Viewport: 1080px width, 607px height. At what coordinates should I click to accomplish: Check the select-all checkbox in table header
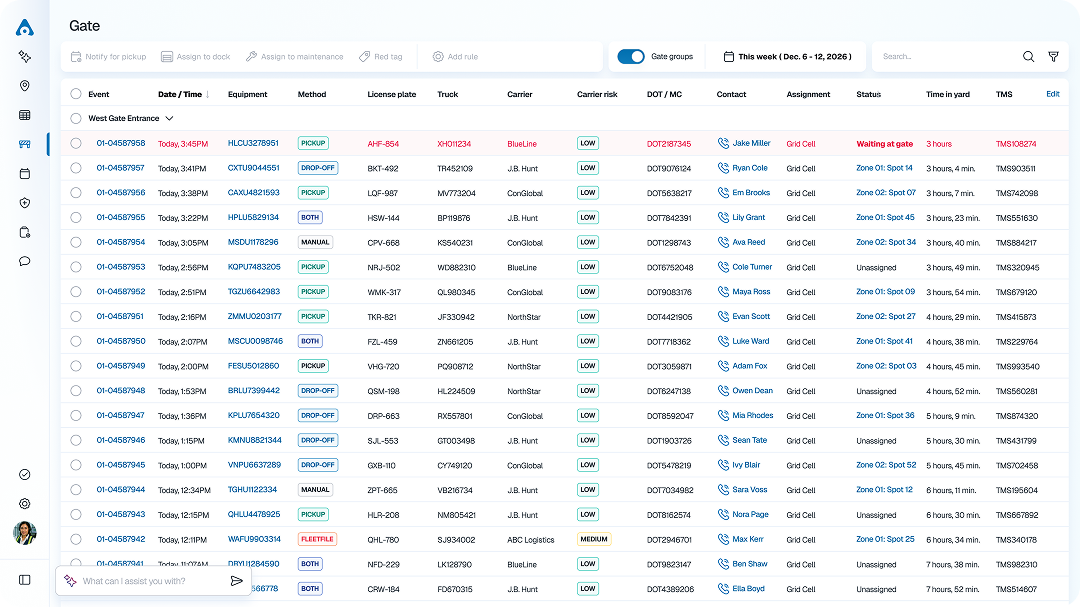76,94
